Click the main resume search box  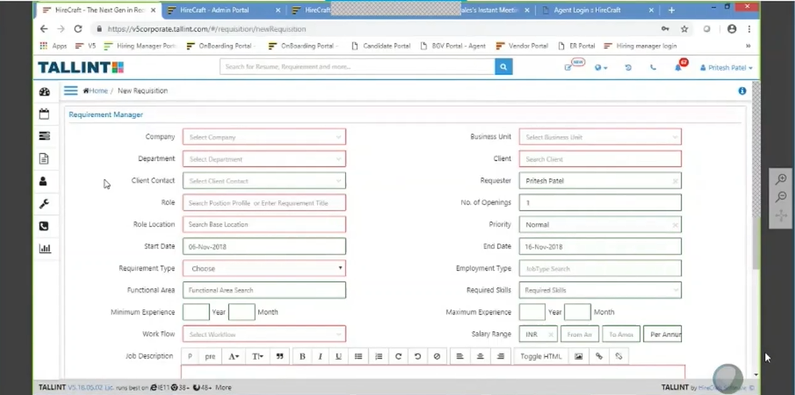[357, 67]
